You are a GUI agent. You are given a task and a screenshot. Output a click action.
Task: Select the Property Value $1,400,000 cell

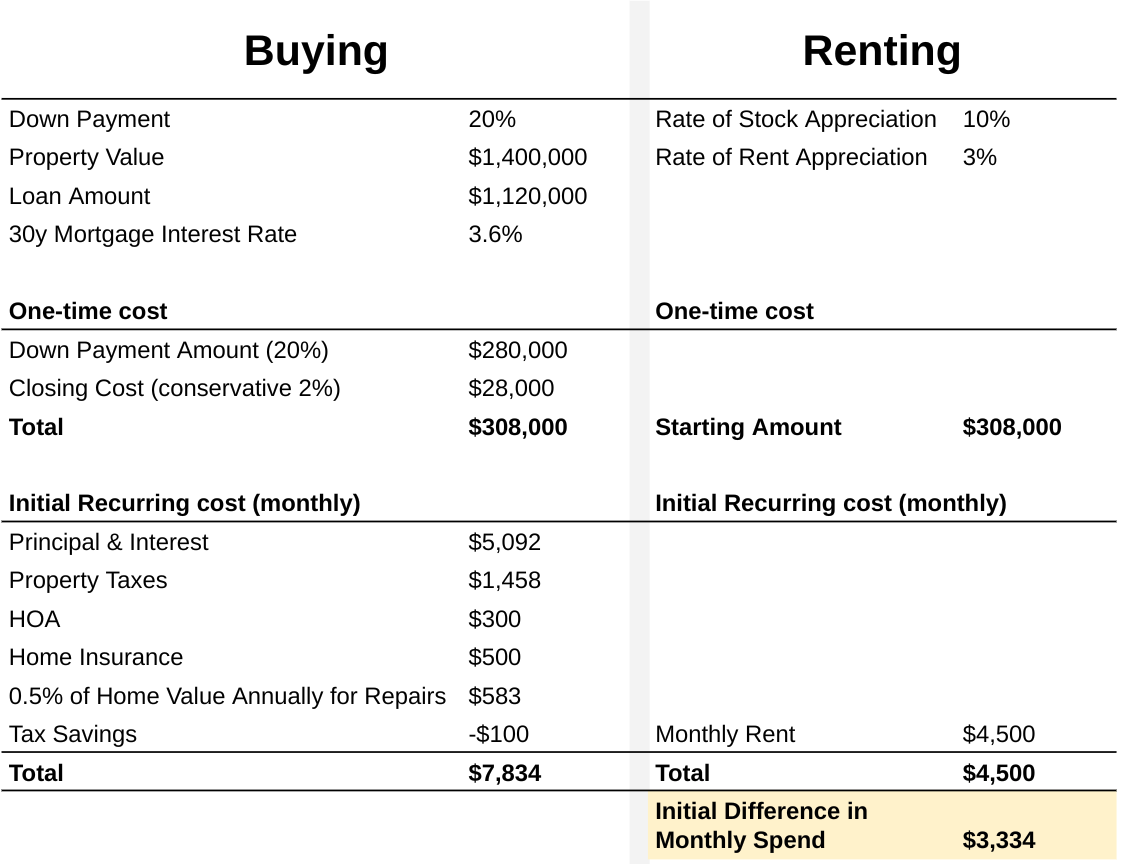(x=527, y=158)
